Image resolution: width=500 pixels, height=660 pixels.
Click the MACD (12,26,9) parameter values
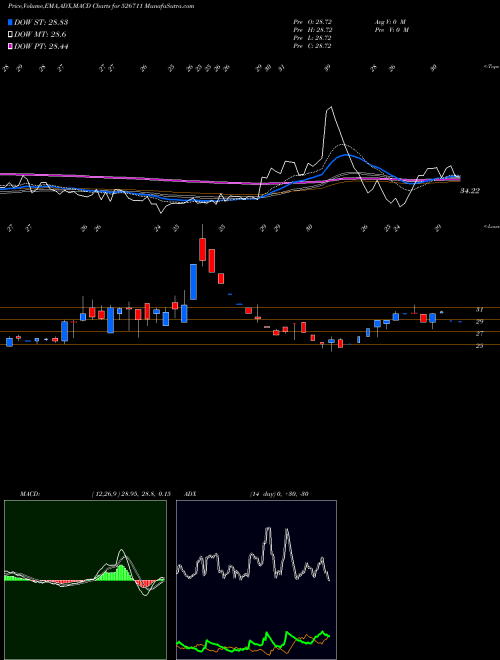(131, 494)
